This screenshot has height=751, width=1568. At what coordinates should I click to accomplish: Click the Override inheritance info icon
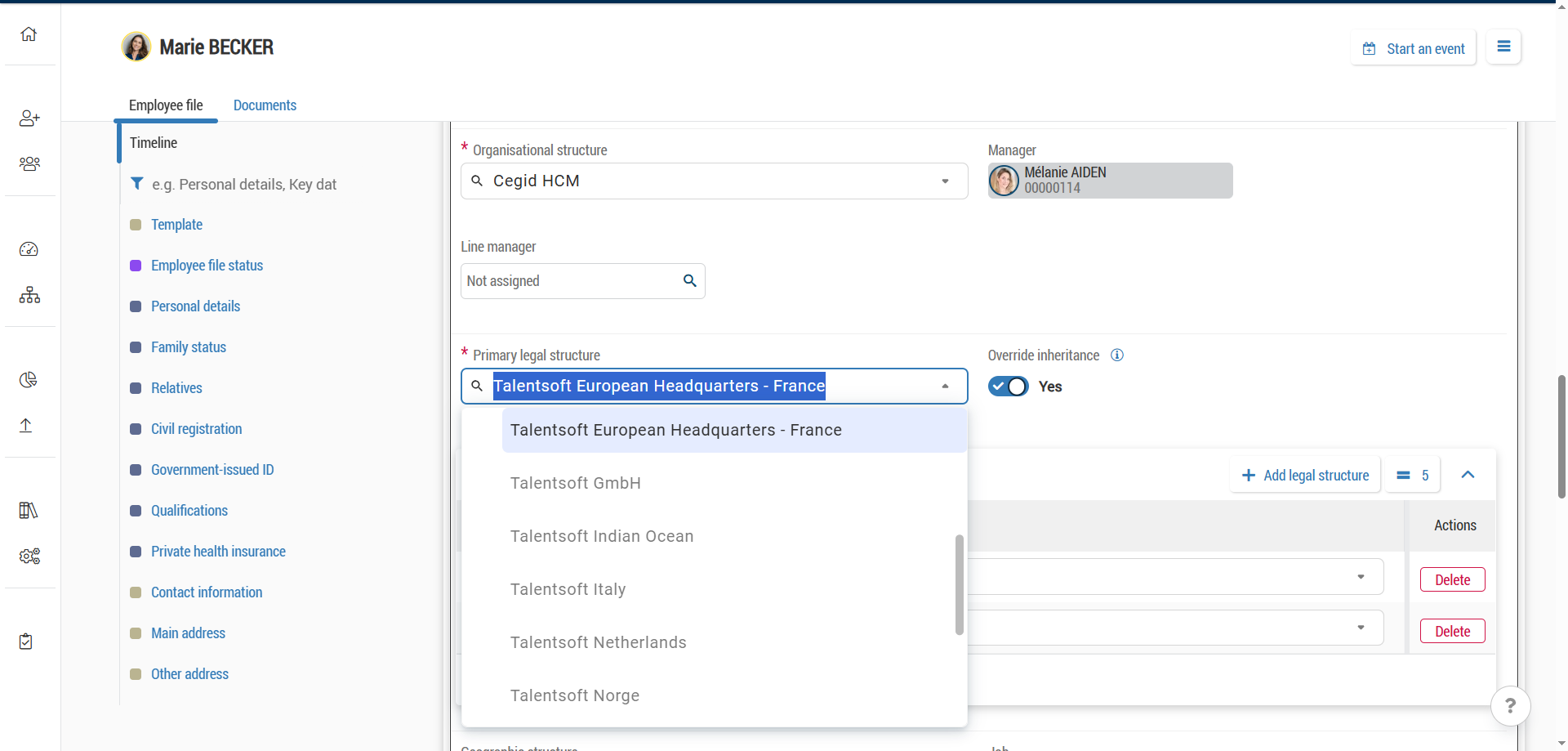coord(1117,355)
